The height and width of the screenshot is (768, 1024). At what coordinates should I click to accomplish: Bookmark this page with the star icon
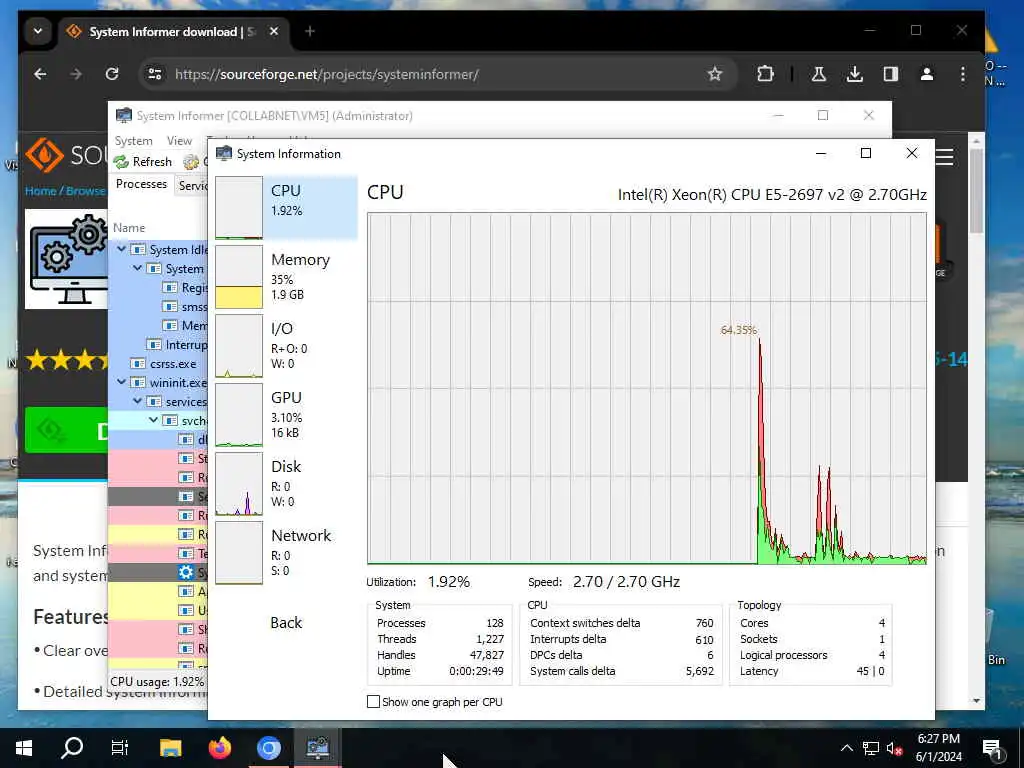point(715,74)
